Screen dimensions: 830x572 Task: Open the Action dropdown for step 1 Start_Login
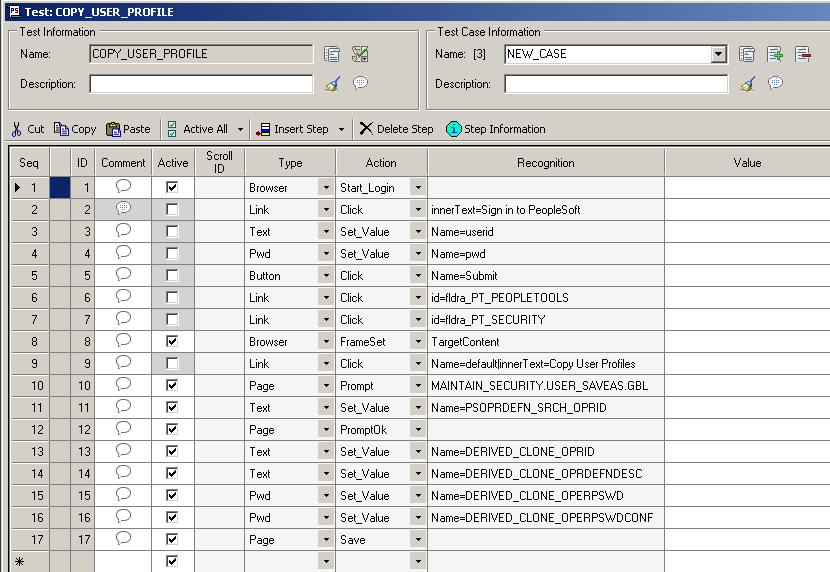tap(418, 188)
